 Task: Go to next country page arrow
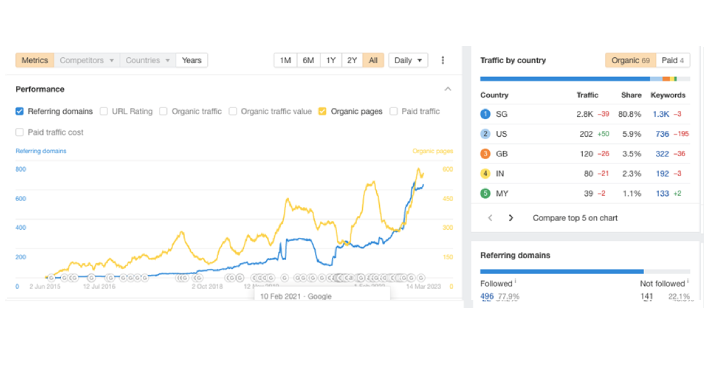coord(511,218)
